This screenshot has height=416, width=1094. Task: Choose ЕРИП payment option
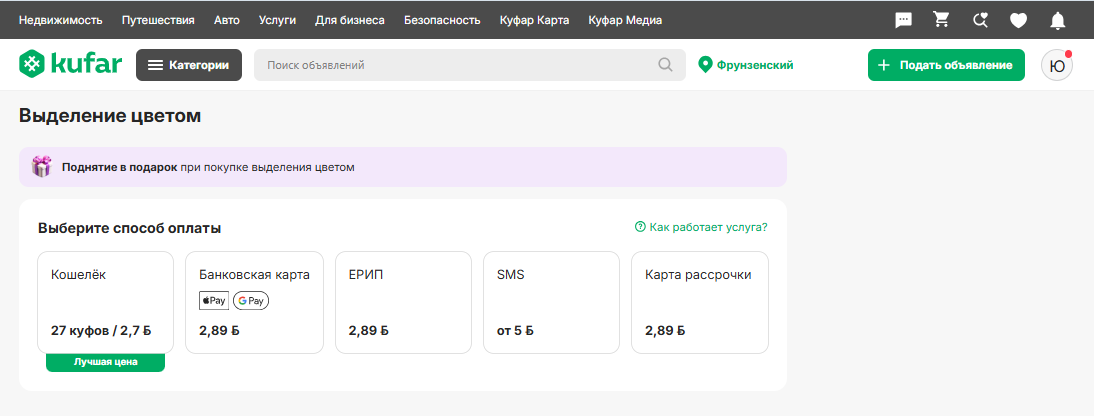point(403,302)
